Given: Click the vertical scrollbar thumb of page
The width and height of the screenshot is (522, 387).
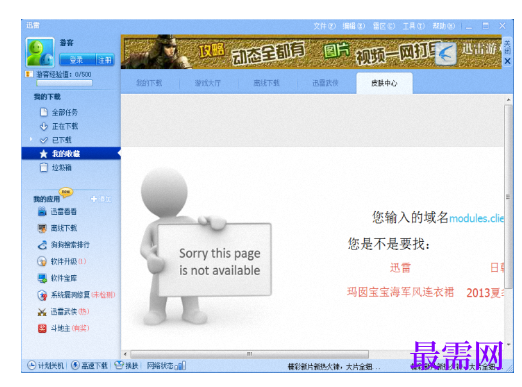Looking at the screenshot, I should click(508, 197).
